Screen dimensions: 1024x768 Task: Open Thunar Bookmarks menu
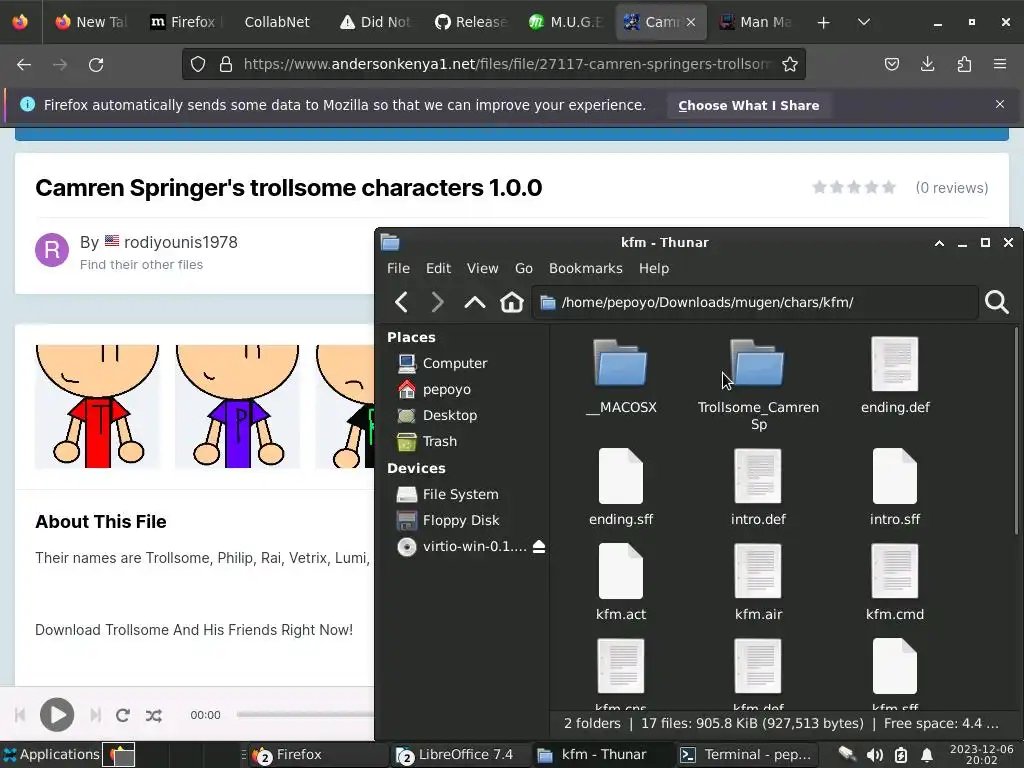pos(586,268)
